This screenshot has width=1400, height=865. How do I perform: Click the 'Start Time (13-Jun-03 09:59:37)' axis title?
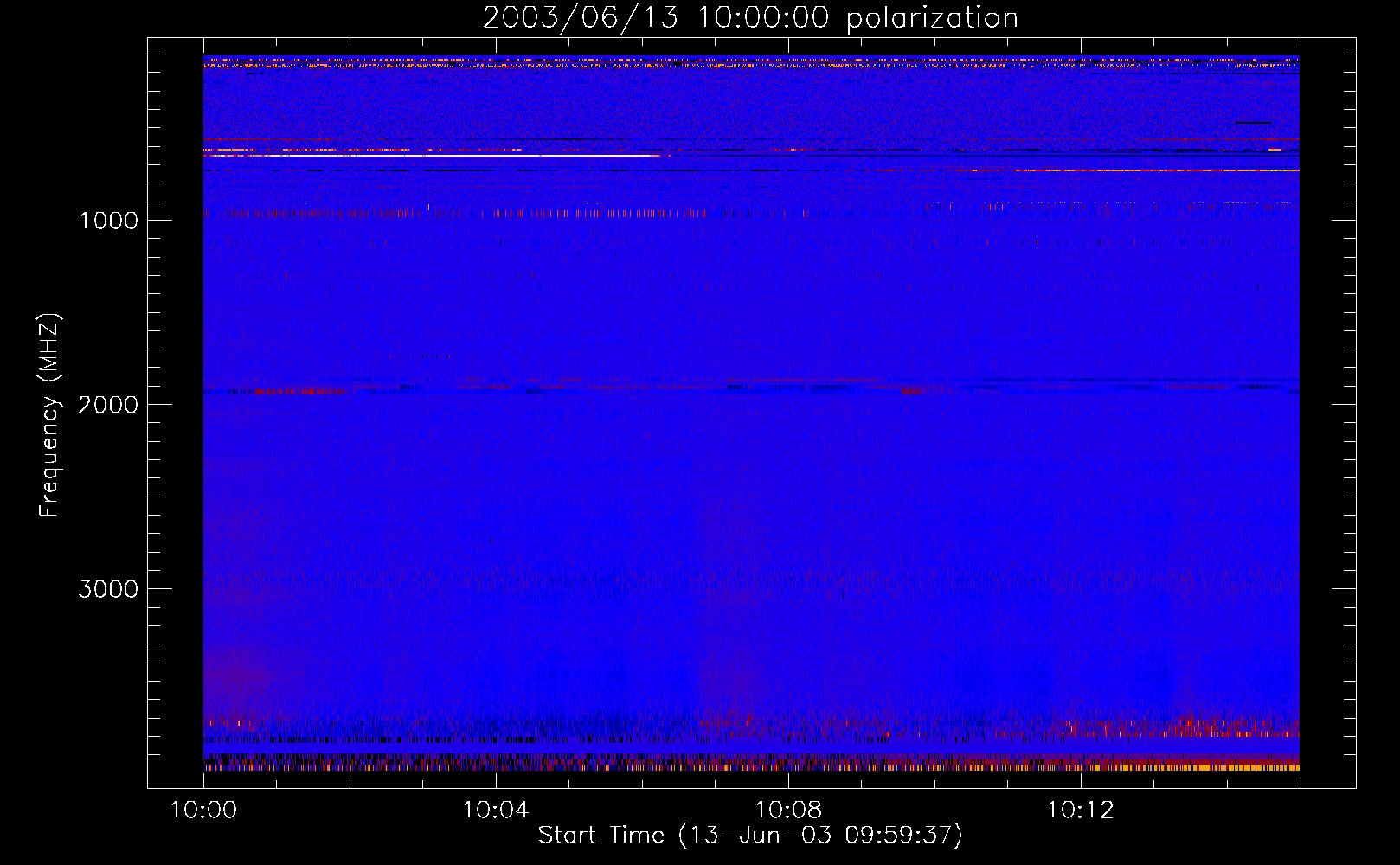point(750,836)
